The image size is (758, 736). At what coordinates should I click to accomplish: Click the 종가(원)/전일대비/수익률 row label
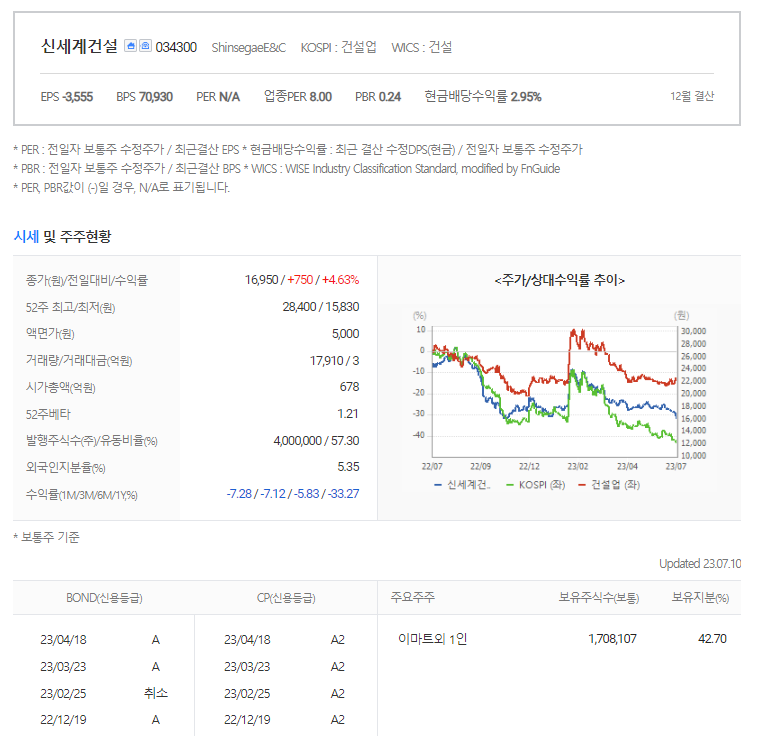click(87, 280)
